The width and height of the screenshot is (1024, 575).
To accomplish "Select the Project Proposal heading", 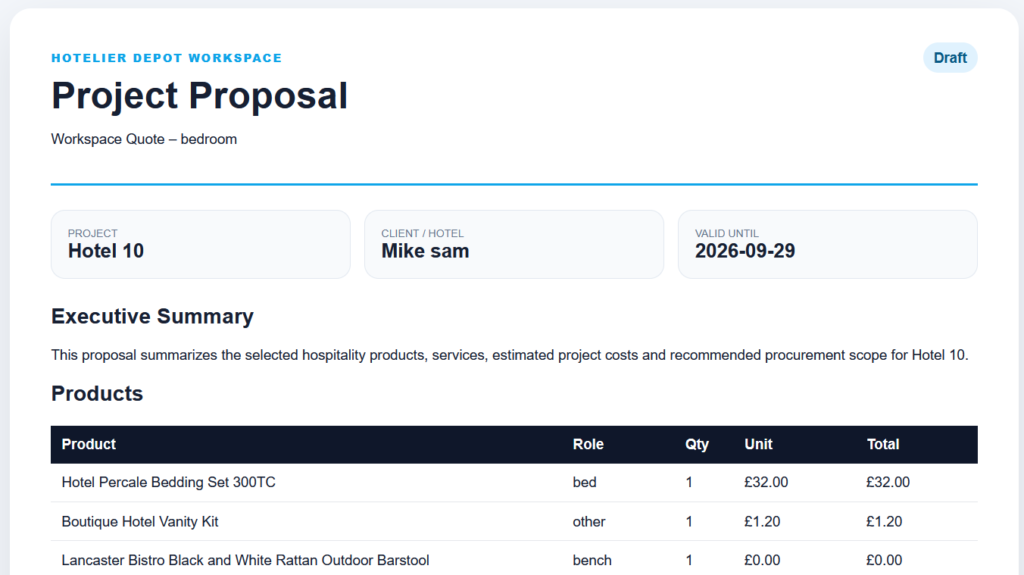I will [x=200, y=95].
